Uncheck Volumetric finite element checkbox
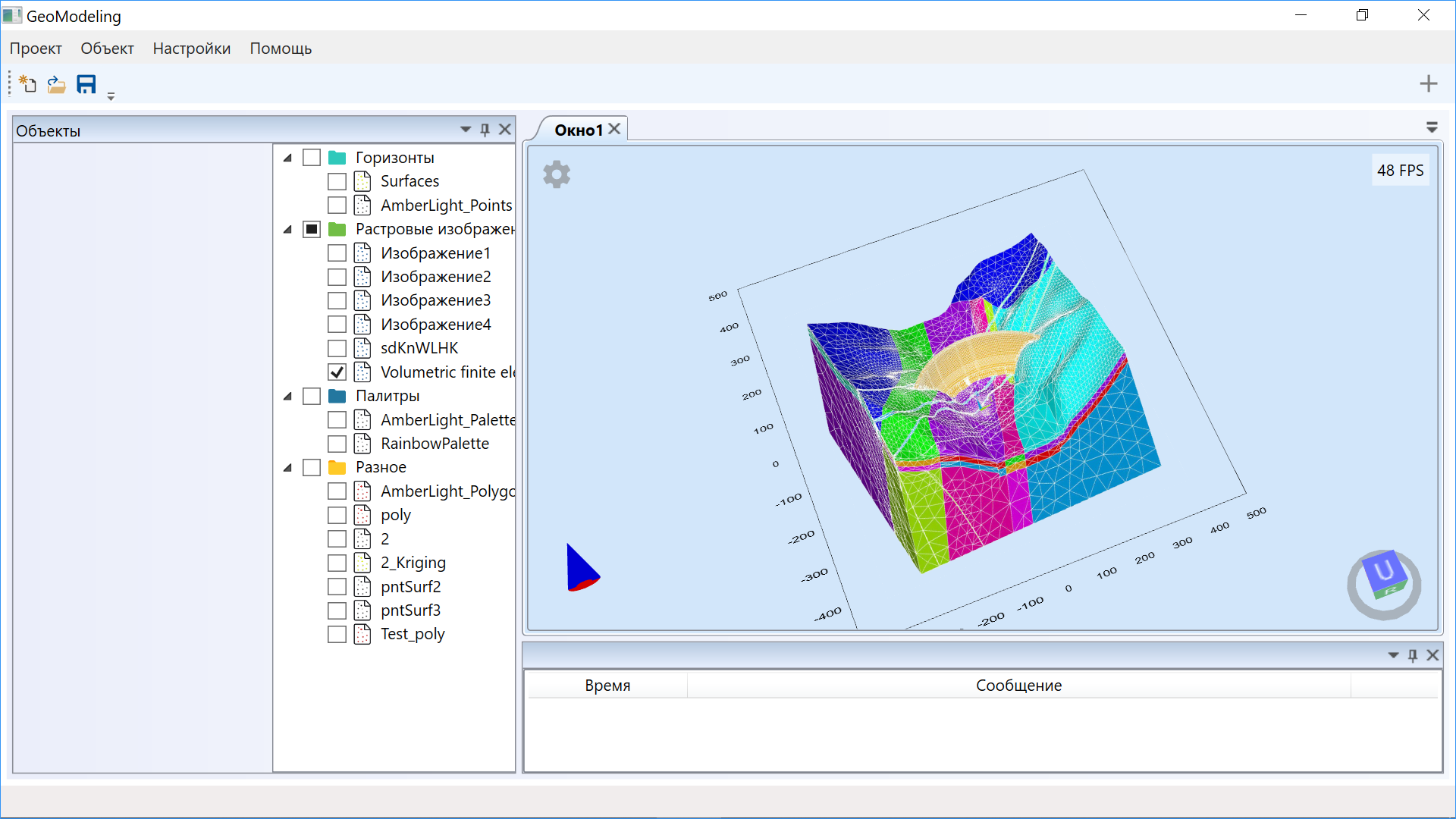1456x819 pixels. click(x=337, y=372)
